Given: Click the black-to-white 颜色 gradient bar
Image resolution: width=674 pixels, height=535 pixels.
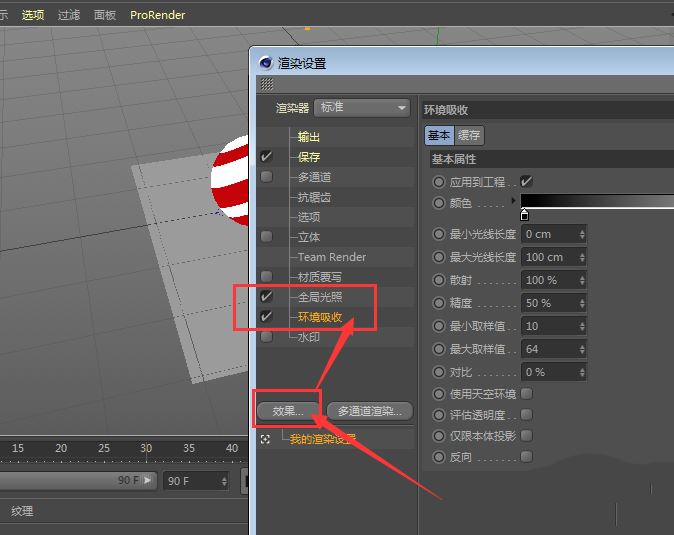Looking at the screenshot, I should coord(597,201).
